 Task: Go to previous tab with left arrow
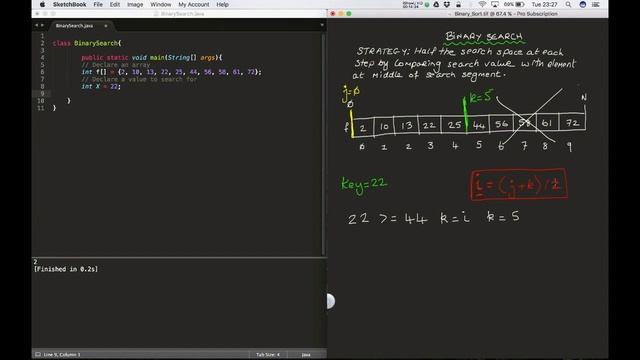(x=36, y=25)
